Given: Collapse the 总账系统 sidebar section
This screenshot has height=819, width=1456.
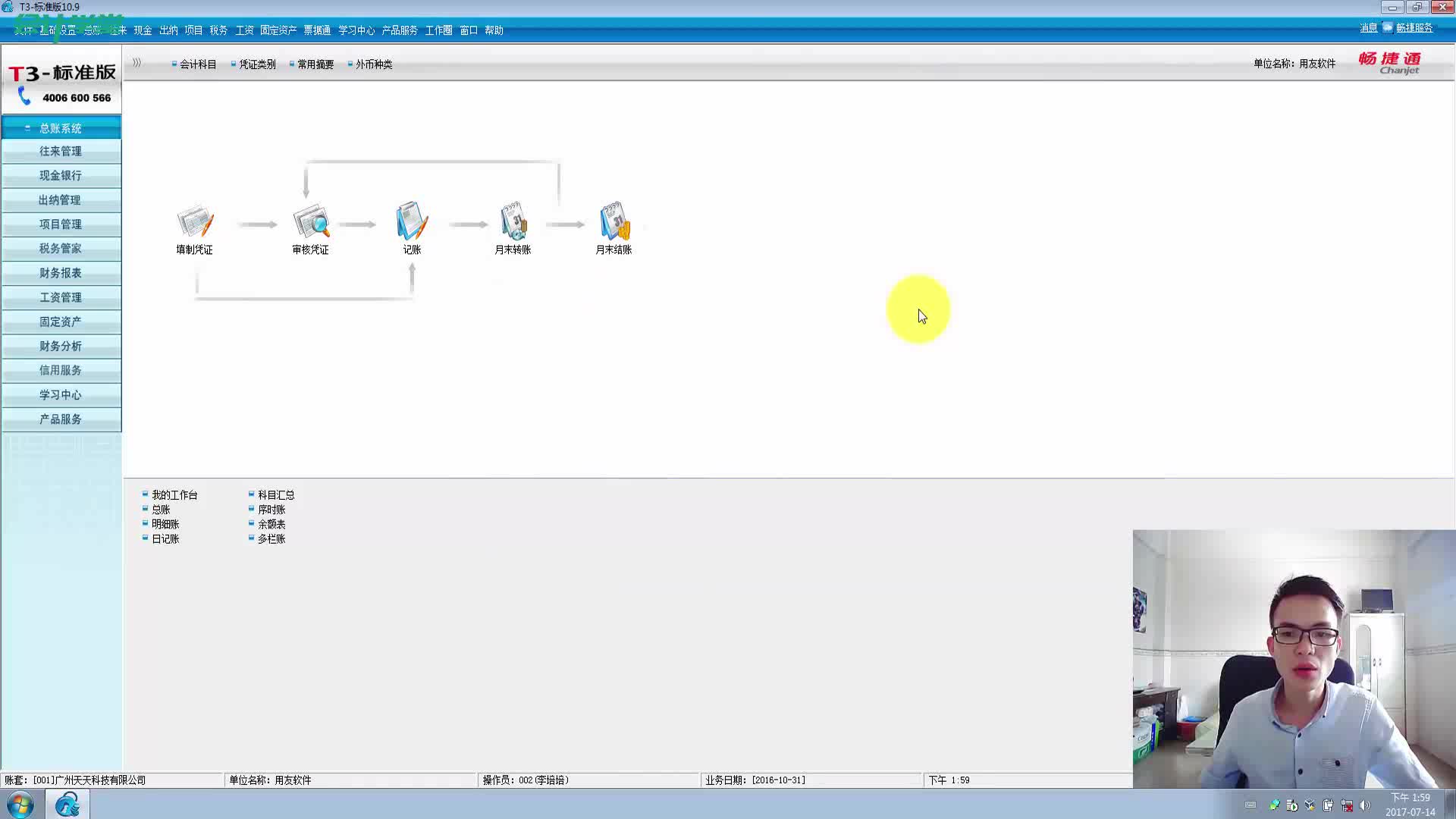Looking at the screenshot, I should (x=61, y=128).
